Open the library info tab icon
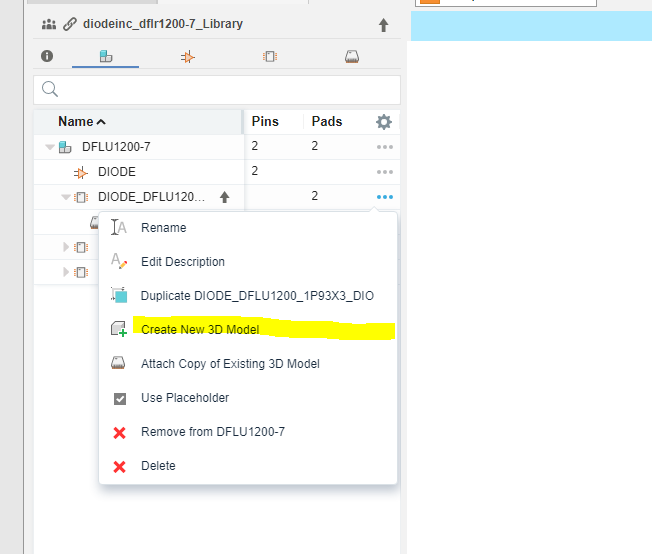 tap(47, 56)
